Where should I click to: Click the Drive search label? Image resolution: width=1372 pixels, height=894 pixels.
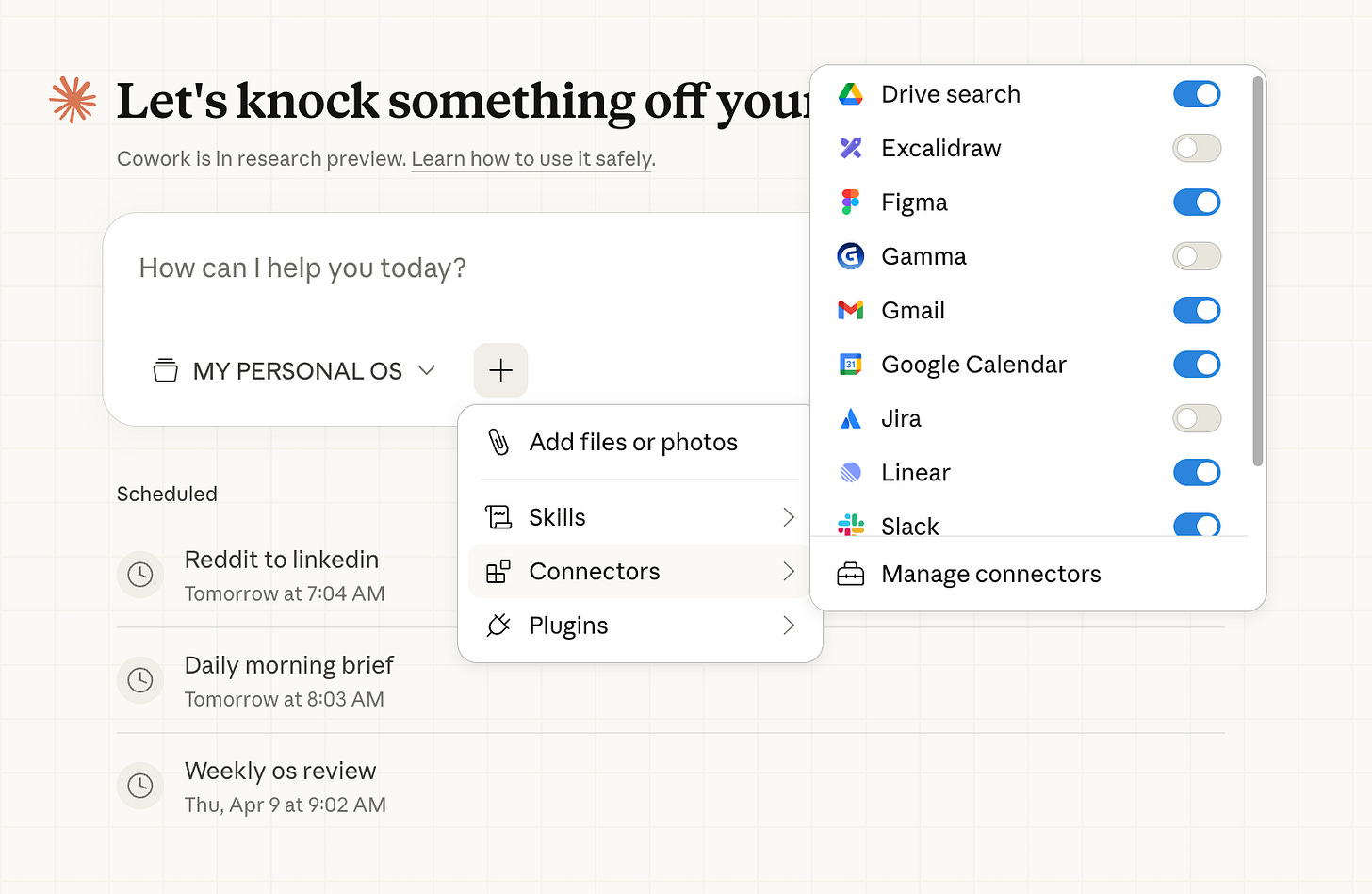pyautogui.click(x=951, y=94)
